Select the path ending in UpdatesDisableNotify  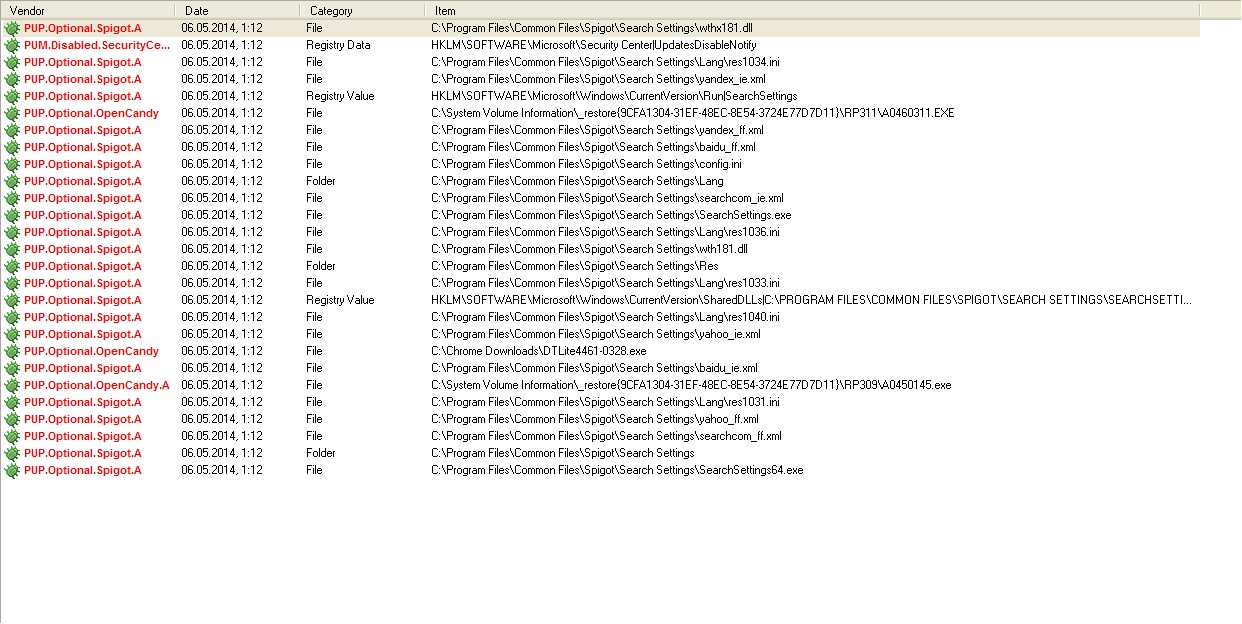pyautogui.click(x=594, y=45)
